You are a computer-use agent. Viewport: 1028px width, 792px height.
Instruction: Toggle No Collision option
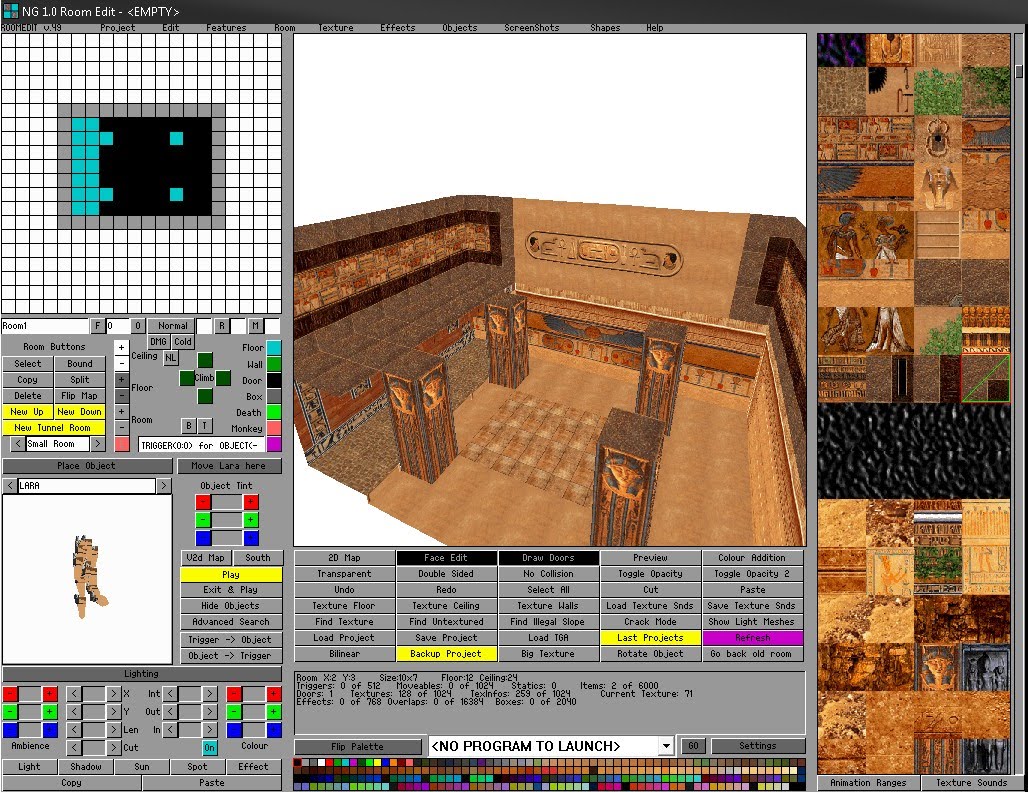[548, 574]
